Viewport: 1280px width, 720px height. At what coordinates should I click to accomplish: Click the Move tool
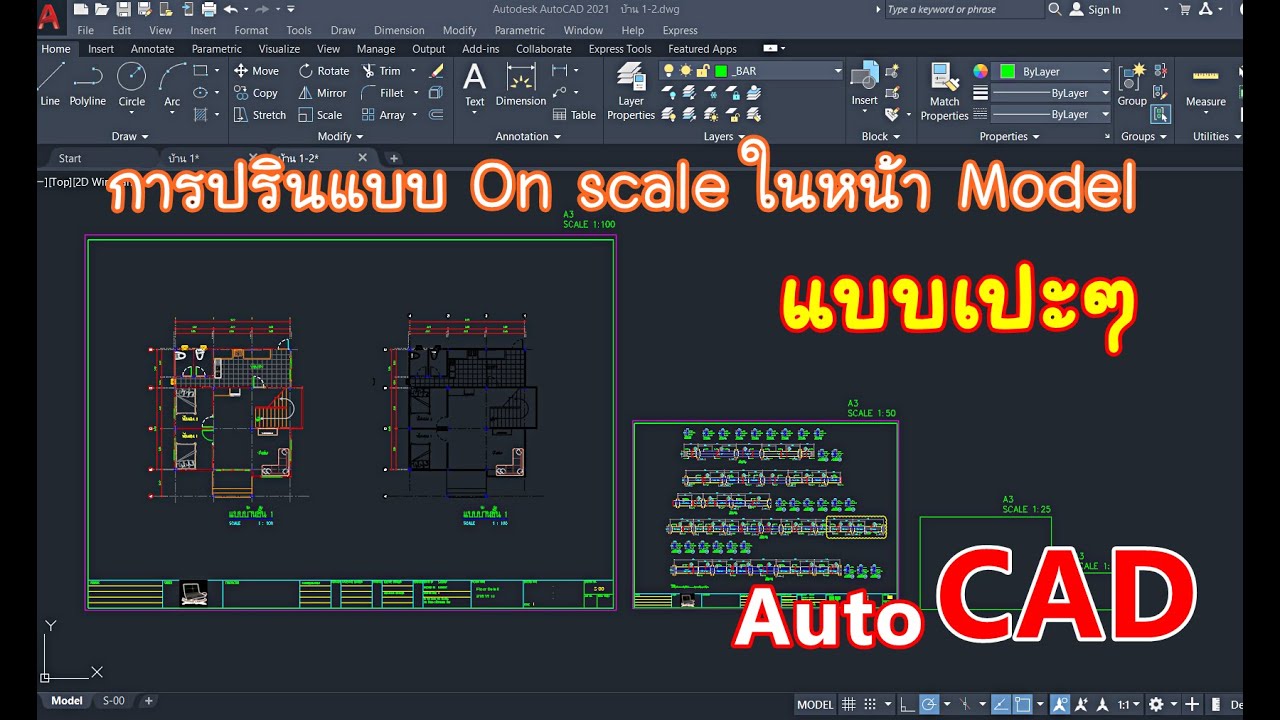click(256, 71)
